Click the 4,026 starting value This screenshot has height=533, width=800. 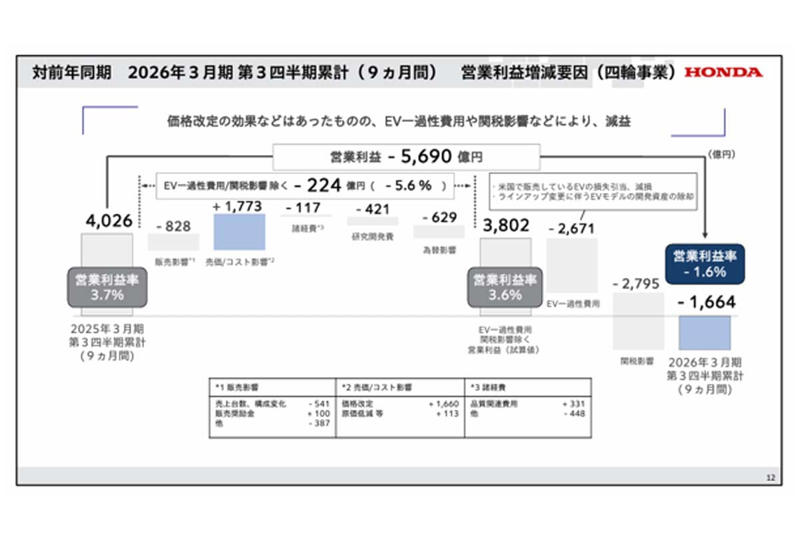pos(109,221)
